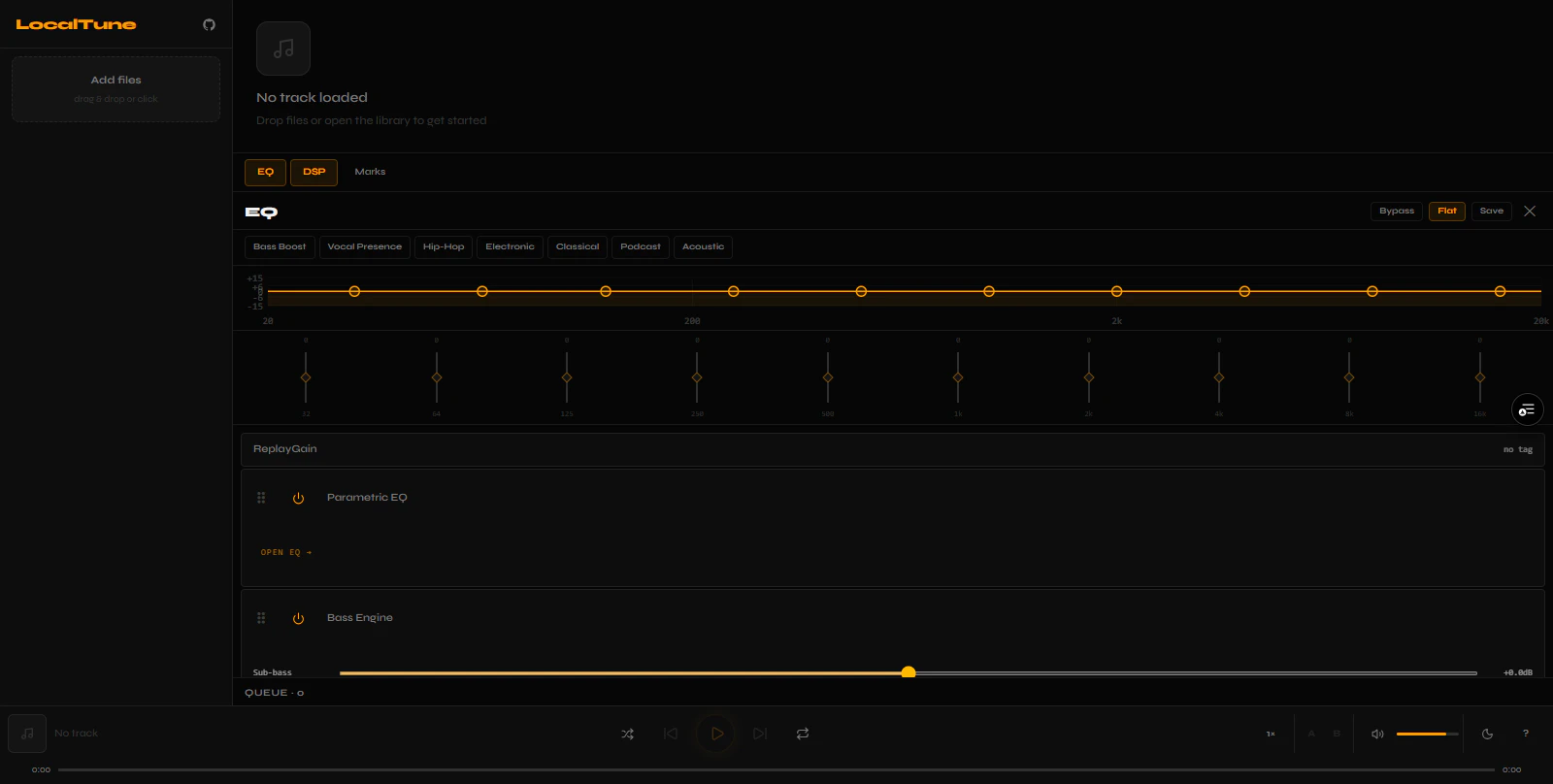Image resolution: width=1553 pixels, height=784 pixels.
Task: Click the playback progress bar
Action: (x=776, y=770)
